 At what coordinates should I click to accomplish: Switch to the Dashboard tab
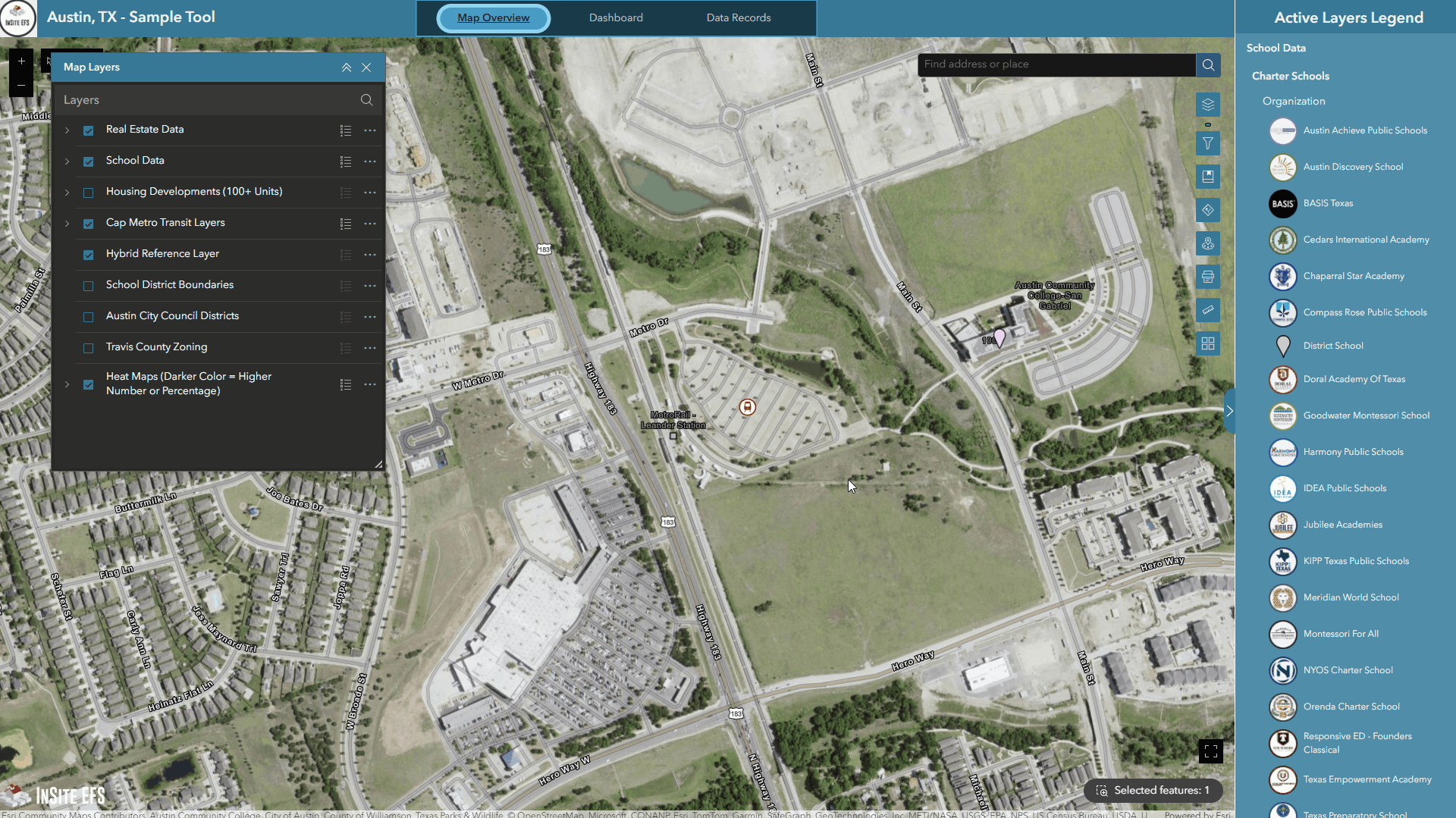pyautogui.click(x=616, y=18)
